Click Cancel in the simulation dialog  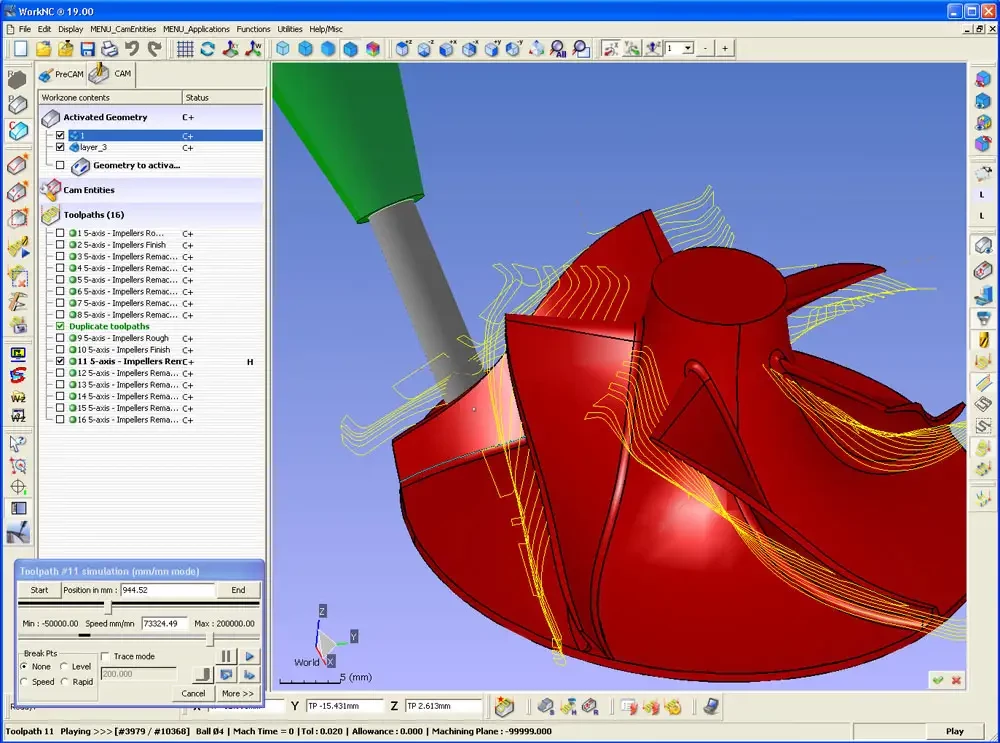[x=193, y=693]
